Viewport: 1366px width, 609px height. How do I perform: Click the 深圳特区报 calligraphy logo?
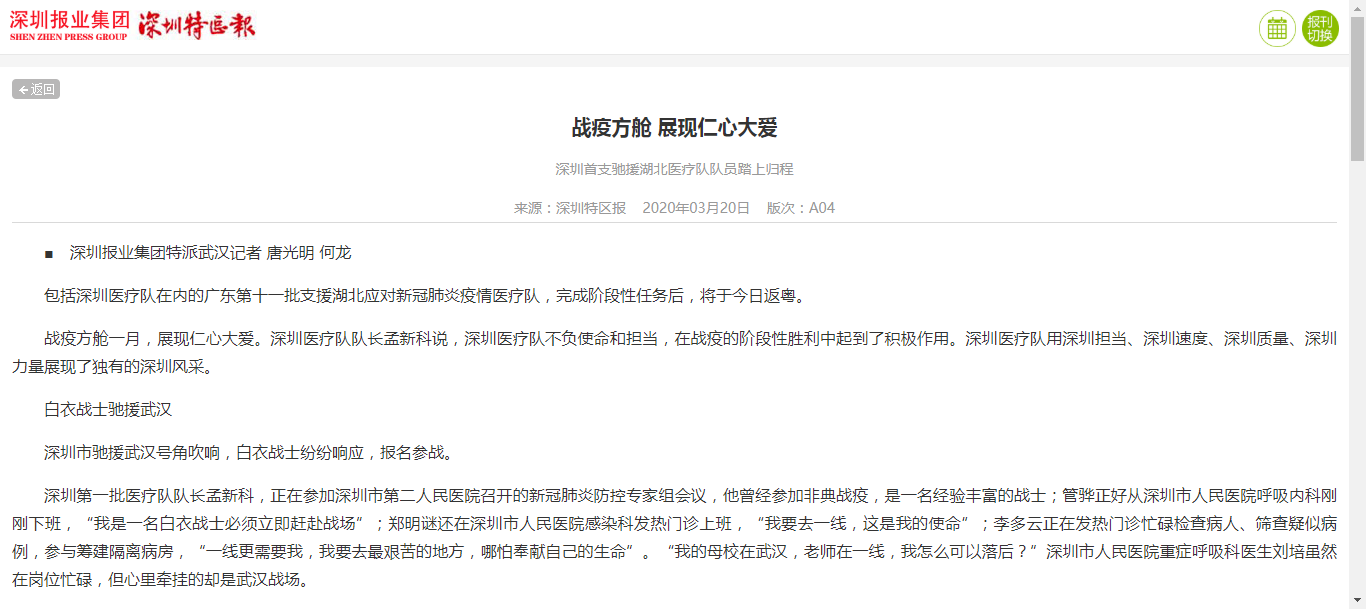[197, 26]
